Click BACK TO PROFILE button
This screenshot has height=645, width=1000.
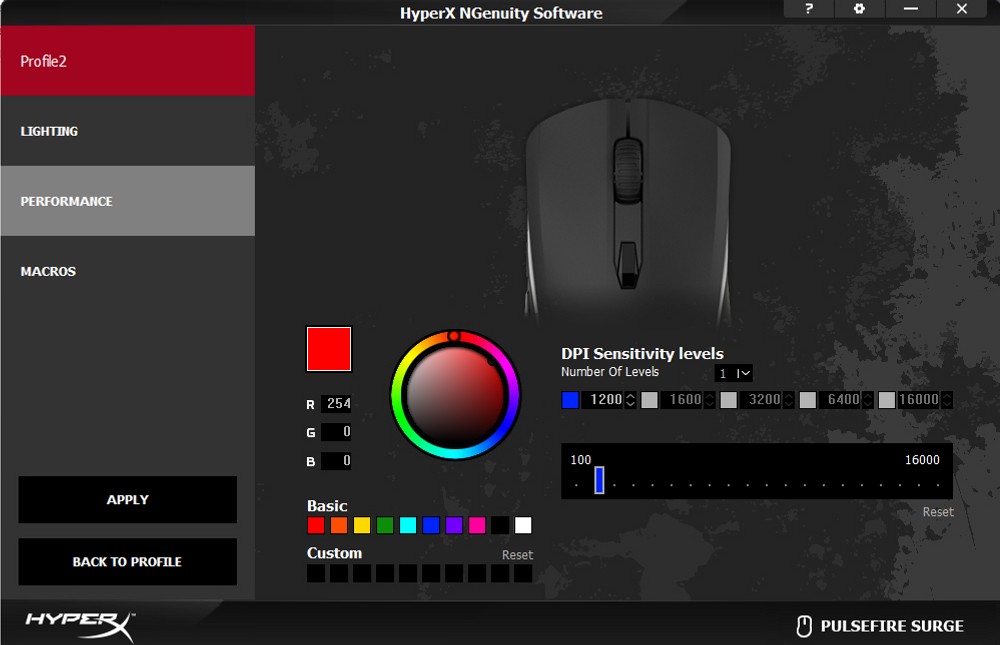[x=128, y=561]
